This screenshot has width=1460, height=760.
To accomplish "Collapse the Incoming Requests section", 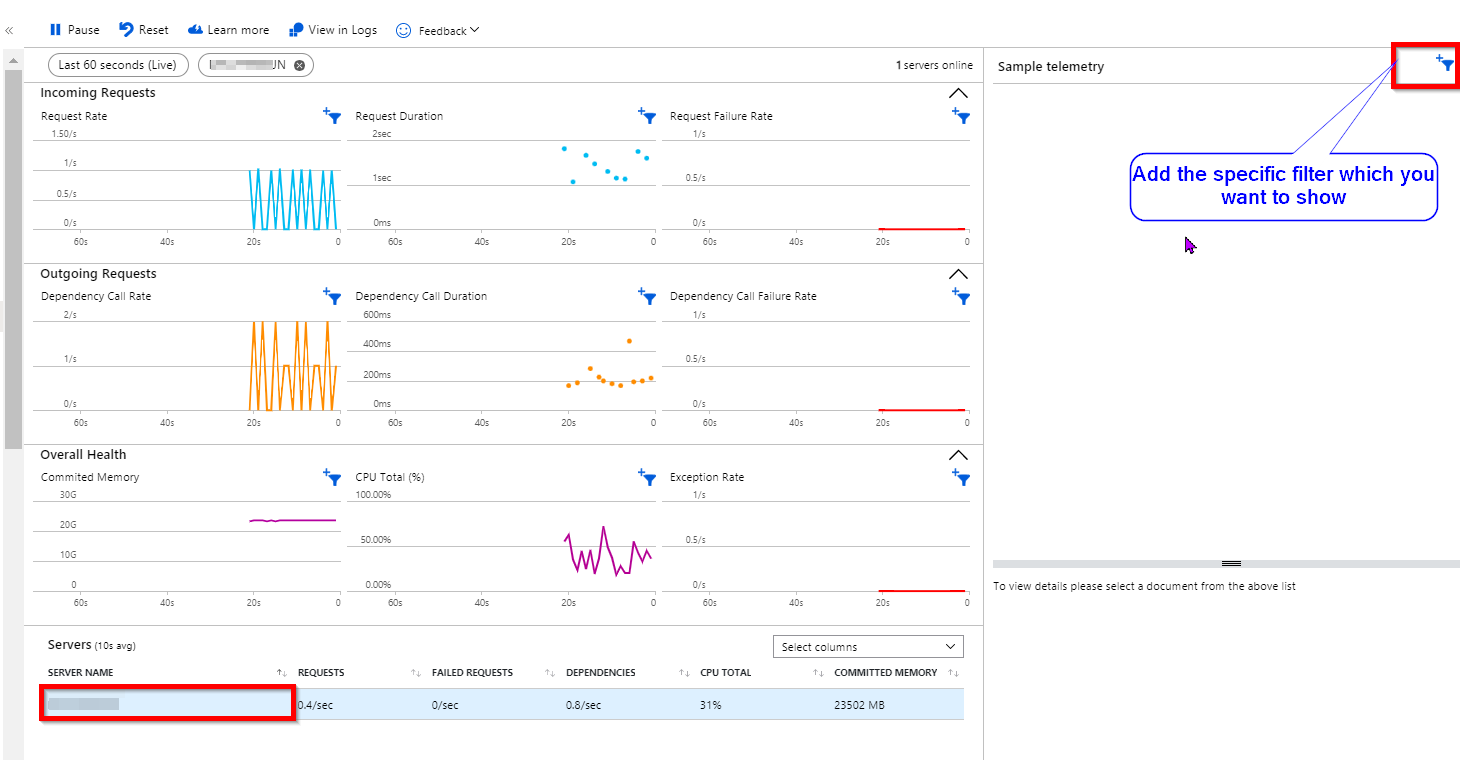I will 957,93.
